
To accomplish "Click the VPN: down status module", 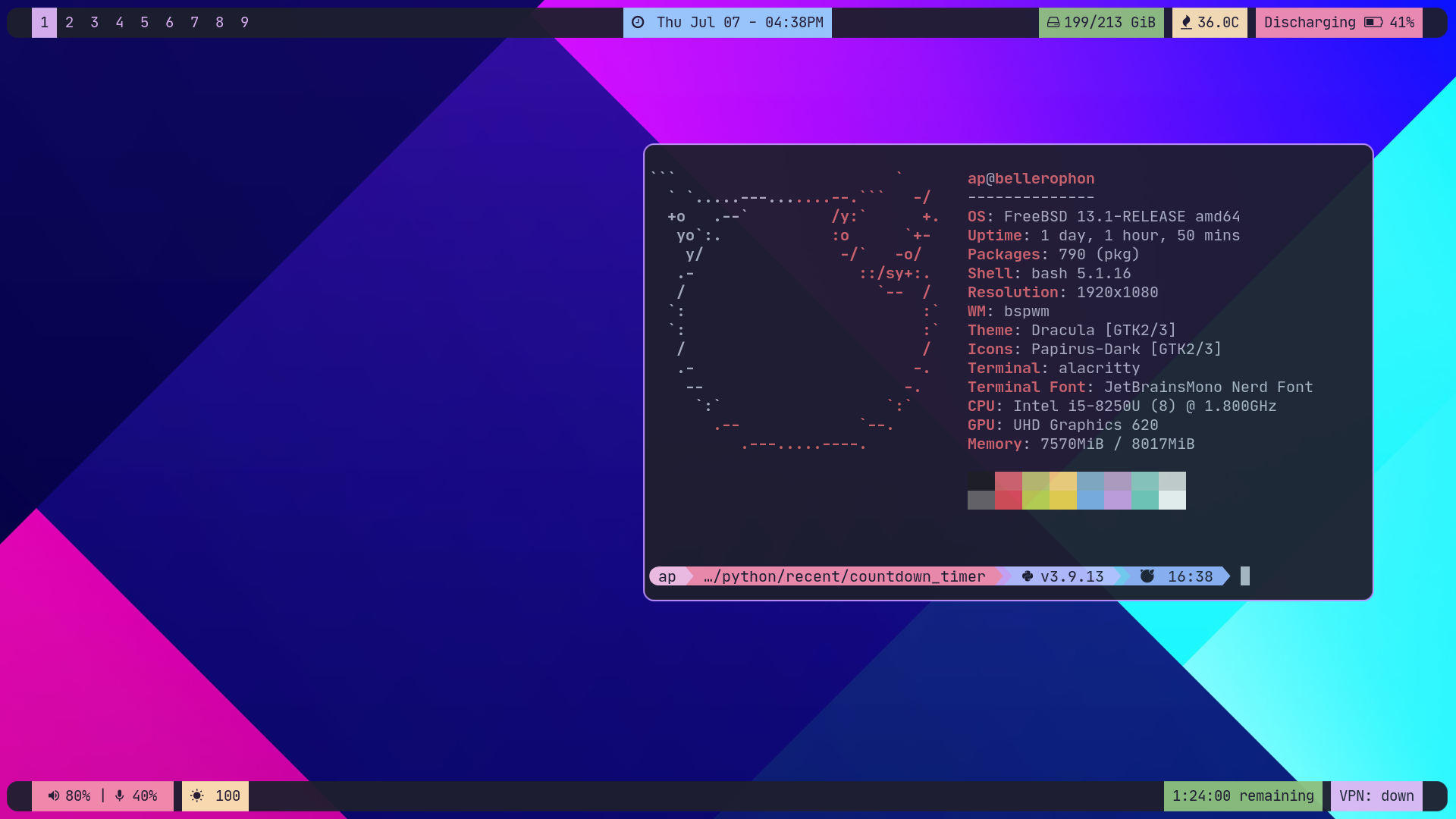I will (1376, 796).
